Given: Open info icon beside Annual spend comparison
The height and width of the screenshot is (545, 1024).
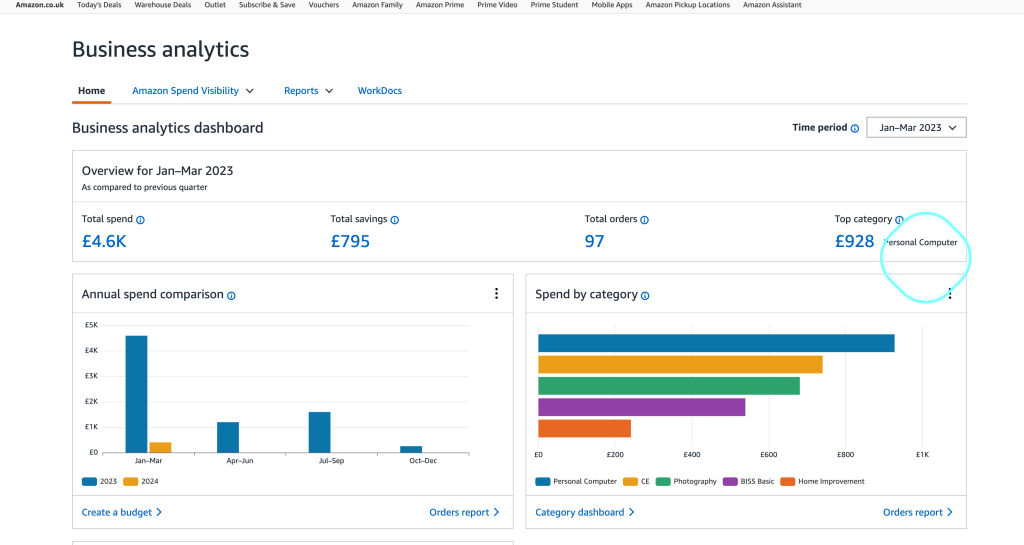Looking at the screenshot, I should point(231,296).
